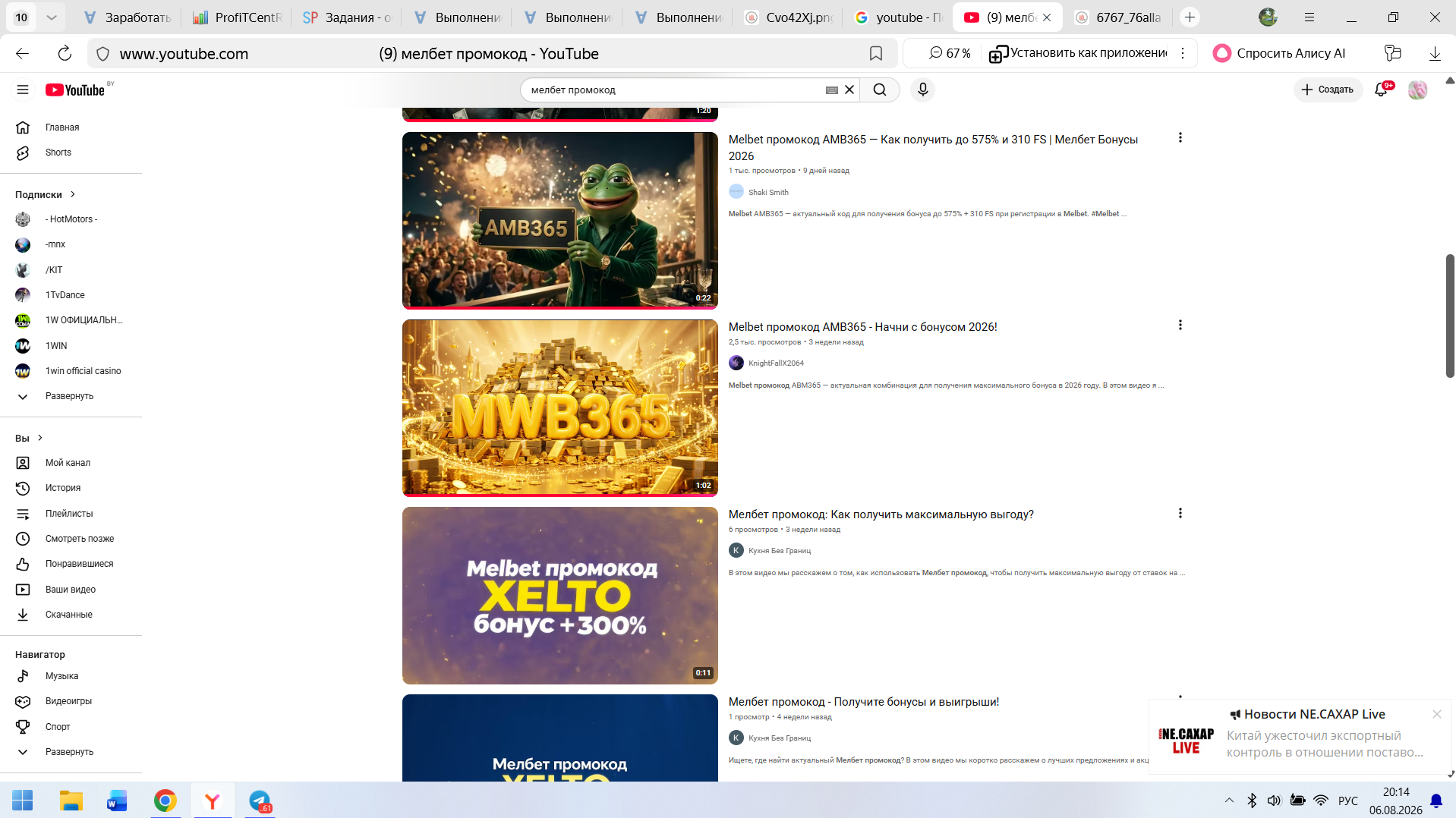
Task: Open more options for 'Начни с бонусом 2026!'
Action: tap(1180, 325)
